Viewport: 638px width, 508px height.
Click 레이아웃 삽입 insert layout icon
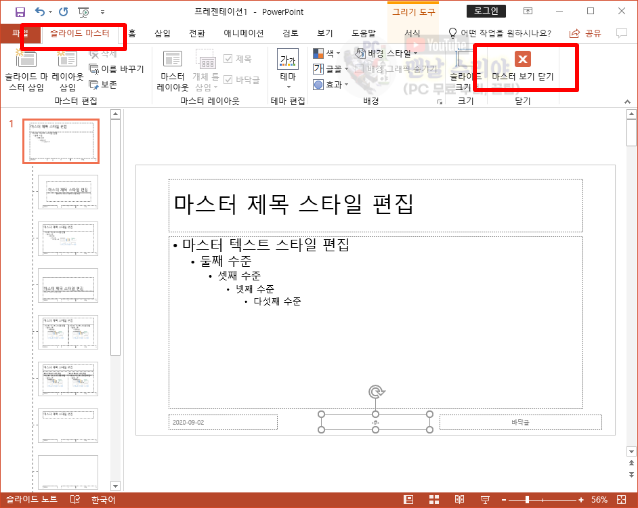point(68,69)
